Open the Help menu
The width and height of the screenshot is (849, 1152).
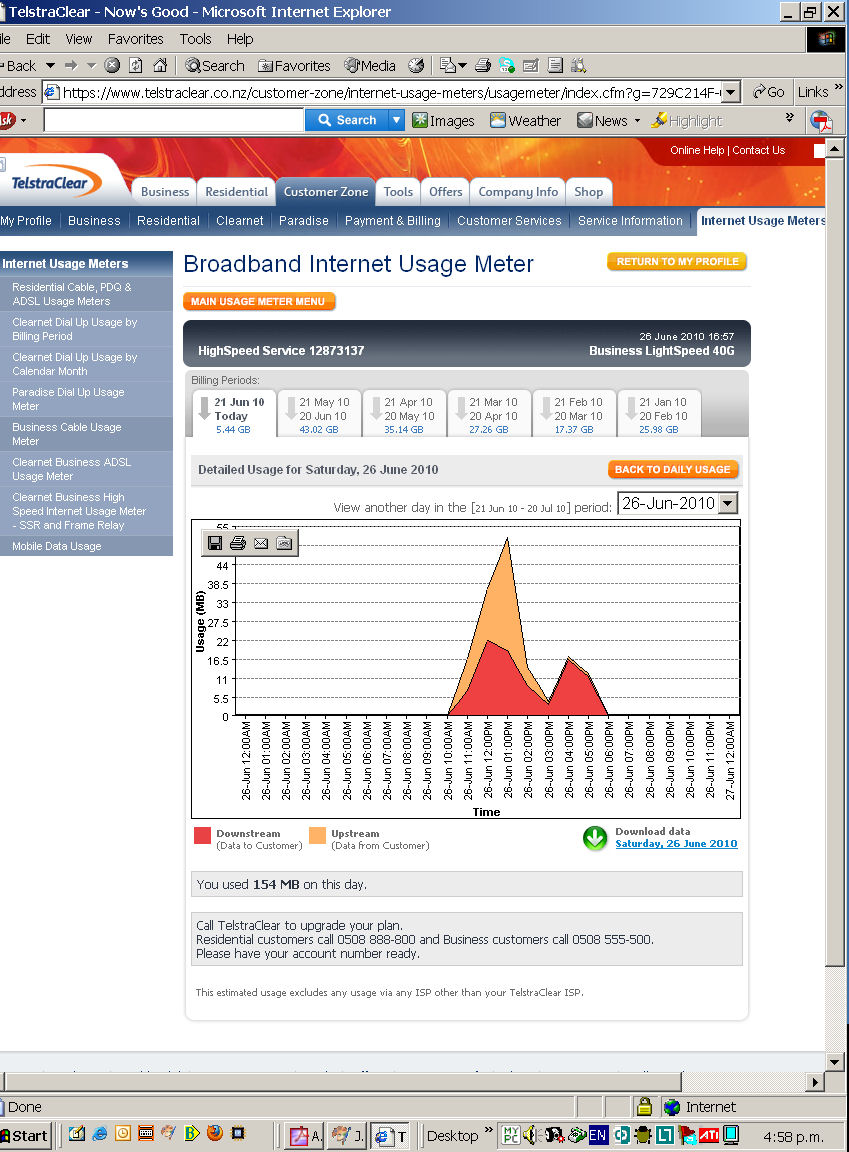239,39
